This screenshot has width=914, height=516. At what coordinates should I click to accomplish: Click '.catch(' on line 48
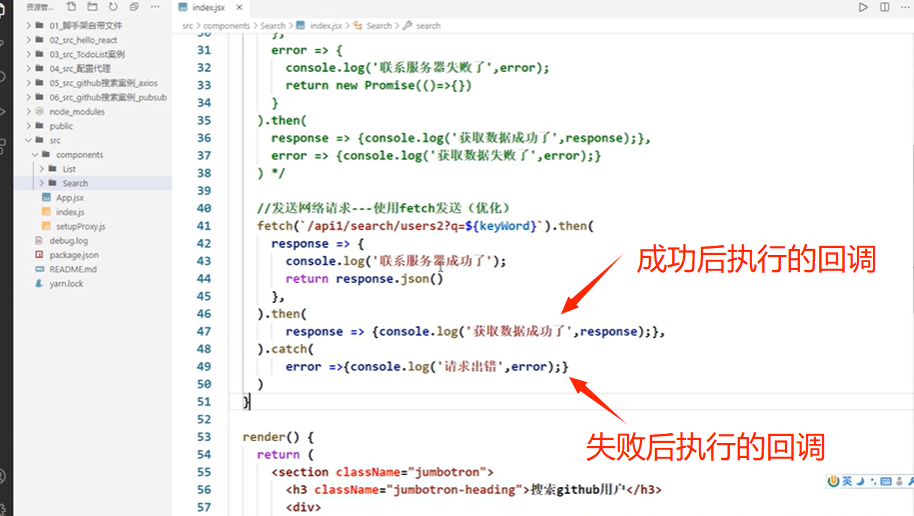[x=286, y=349]
